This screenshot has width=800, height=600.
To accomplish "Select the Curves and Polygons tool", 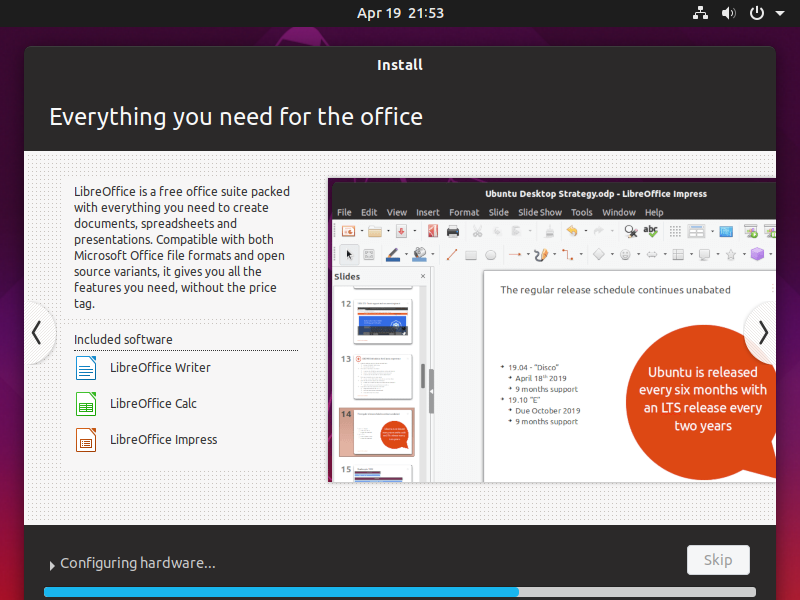I will click(x=541, y=254).
